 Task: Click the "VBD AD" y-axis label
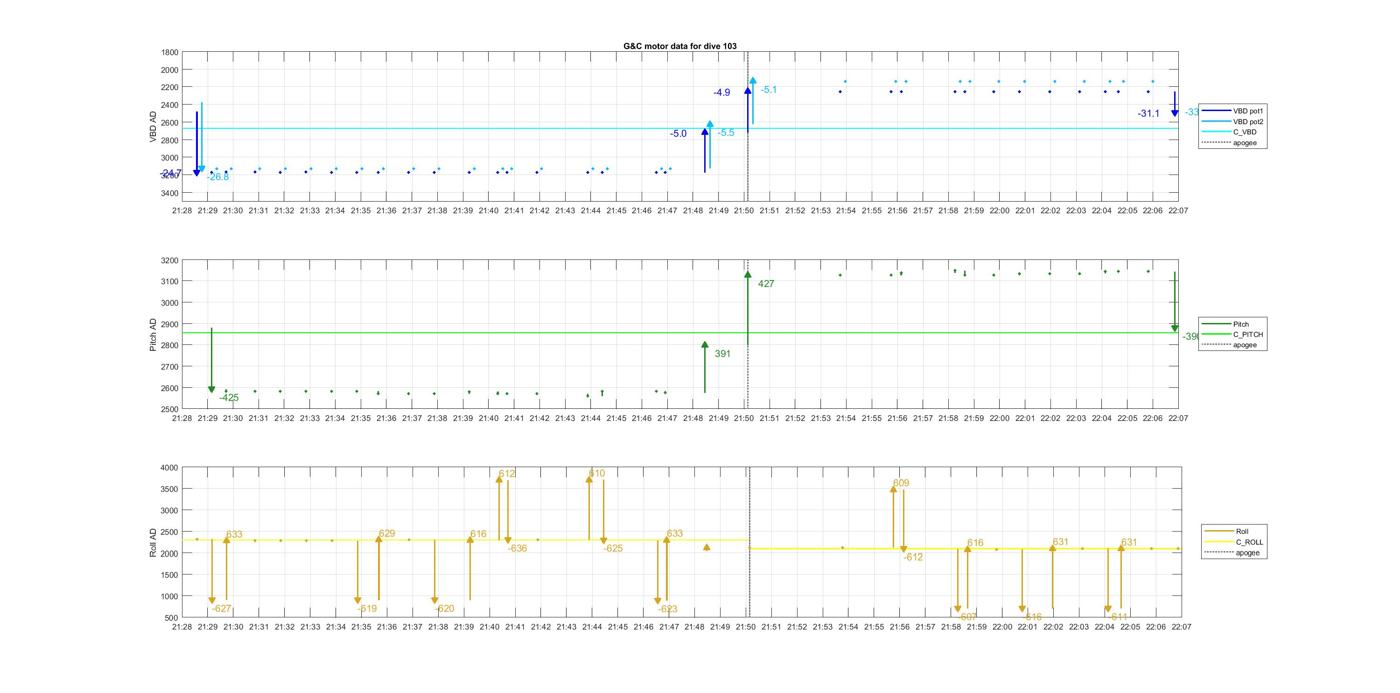(154, 126)
